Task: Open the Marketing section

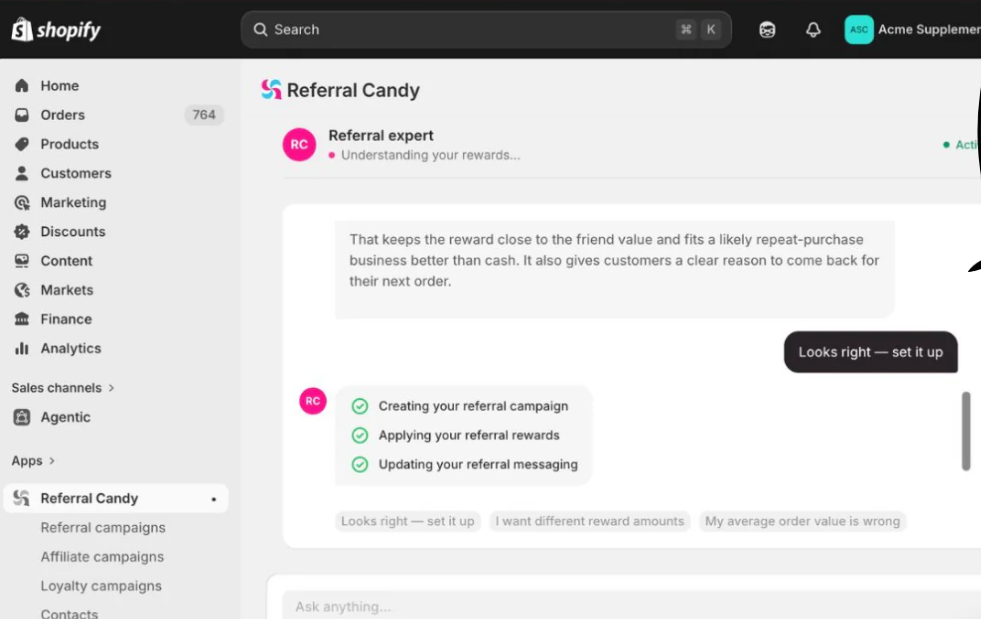Action: [x=73, y=202]
